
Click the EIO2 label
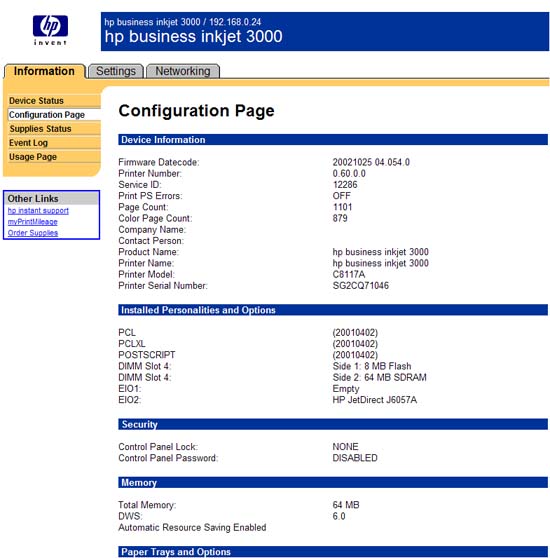pos(129,400)
